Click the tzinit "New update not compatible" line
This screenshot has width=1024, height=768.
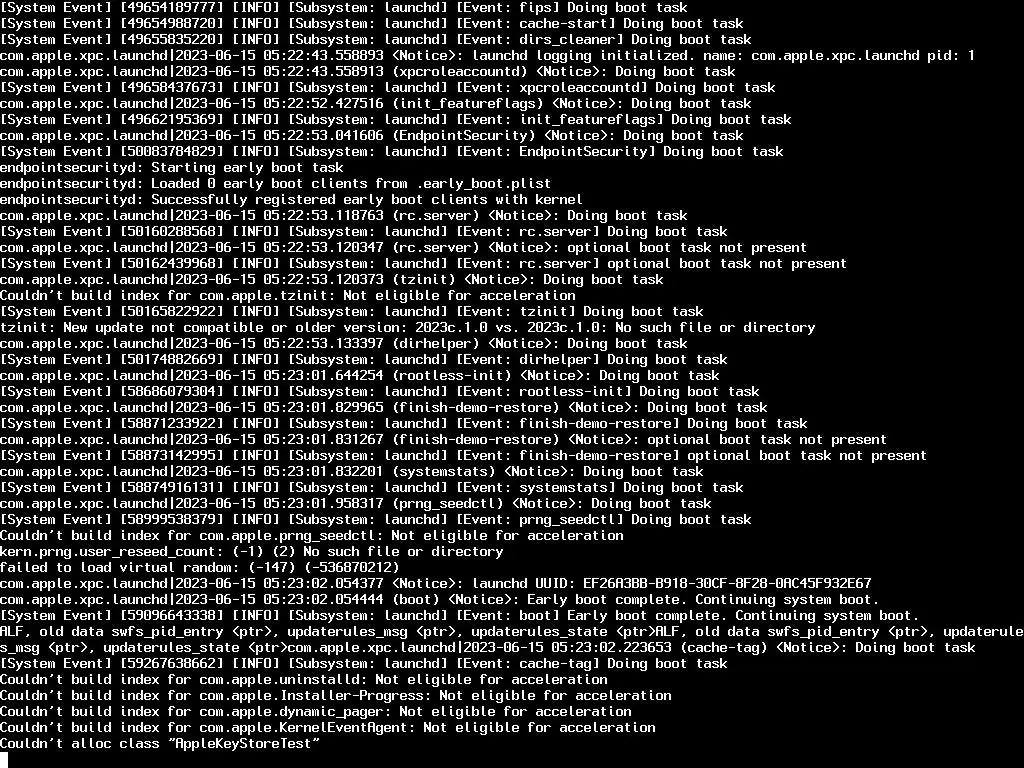408,327
